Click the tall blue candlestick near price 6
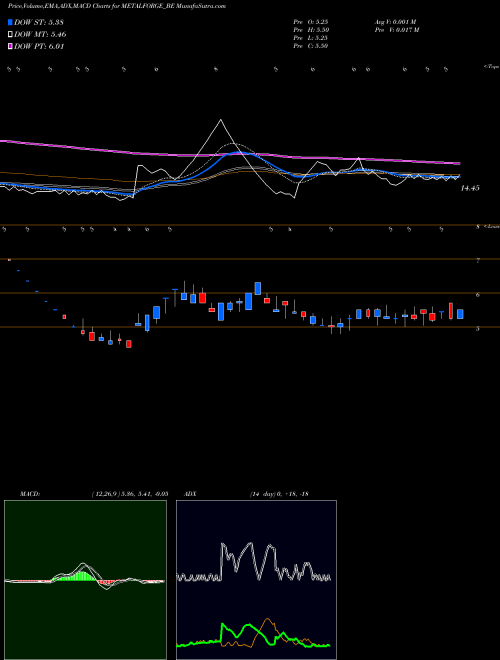Viewport: 500px width, 660px height. coord(249,301)
